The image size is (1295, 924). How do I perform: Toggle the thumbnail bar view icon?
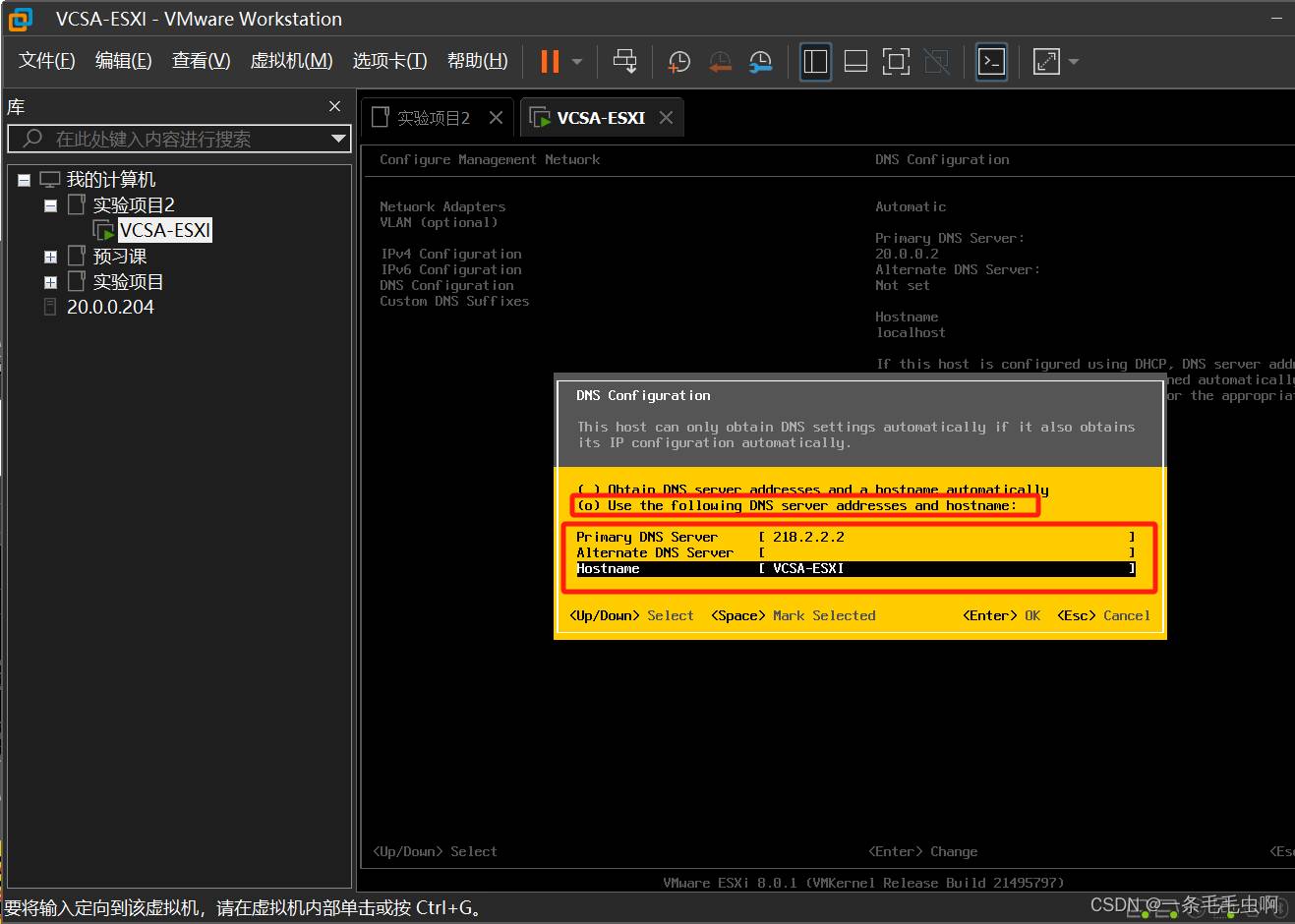point(855,62)
